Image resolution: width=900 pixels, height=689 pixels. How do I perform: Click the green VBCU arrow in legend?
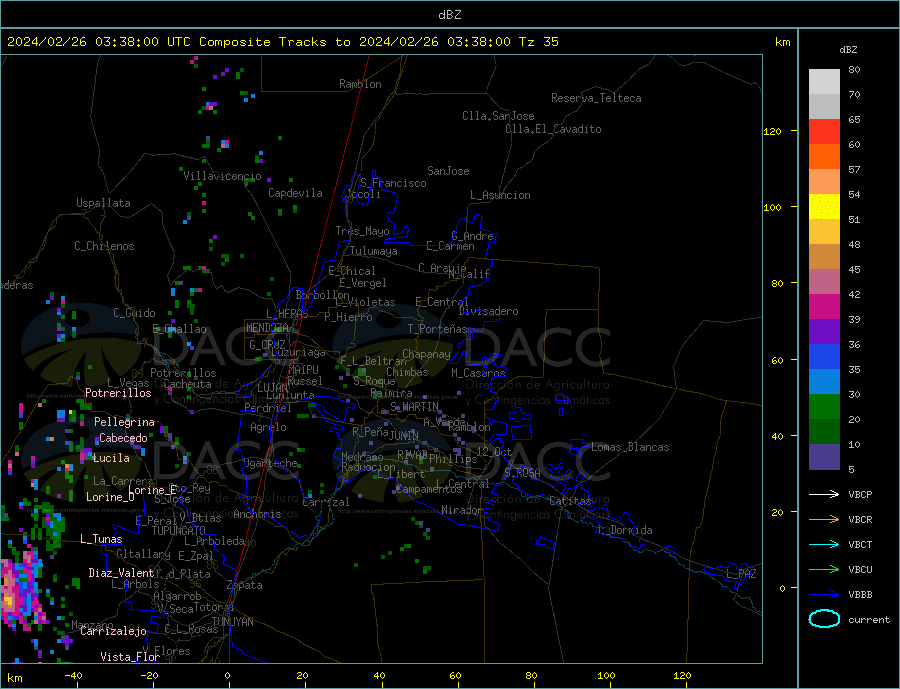pos(824,570)
